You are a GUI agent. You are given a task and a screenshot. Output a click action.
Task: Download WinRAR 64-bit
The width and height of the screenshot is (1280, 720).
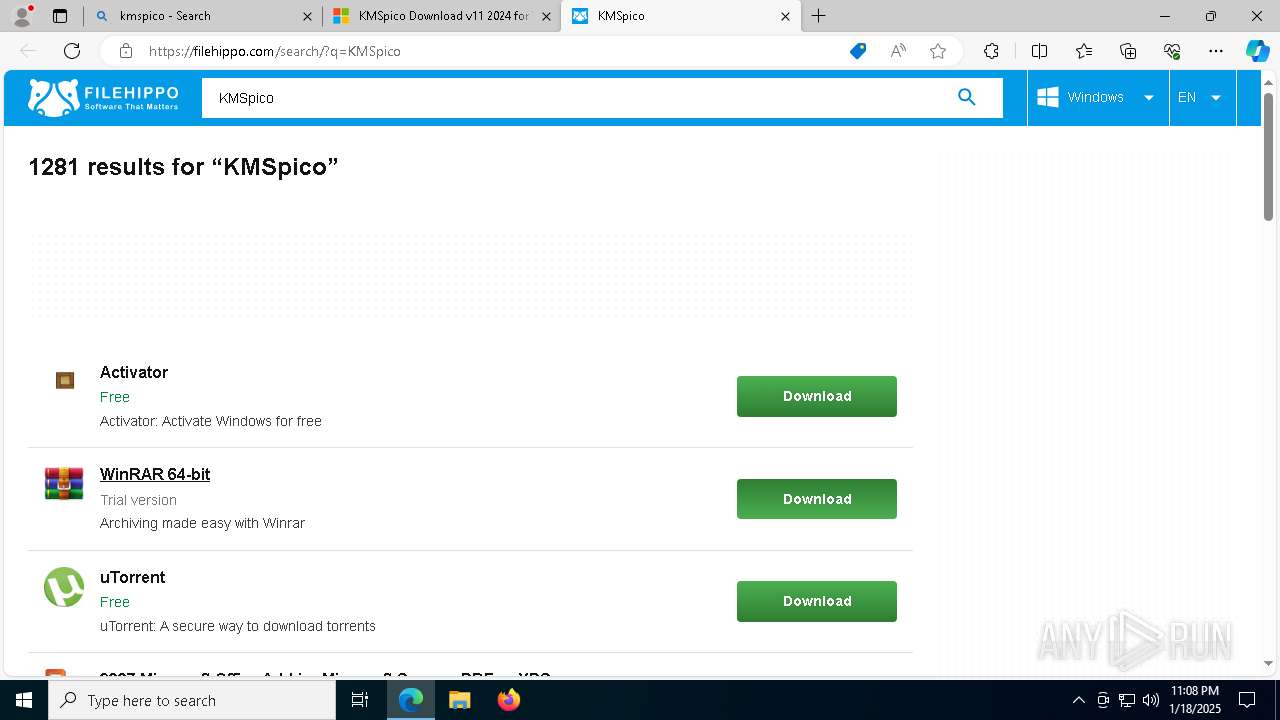(817, 499)
